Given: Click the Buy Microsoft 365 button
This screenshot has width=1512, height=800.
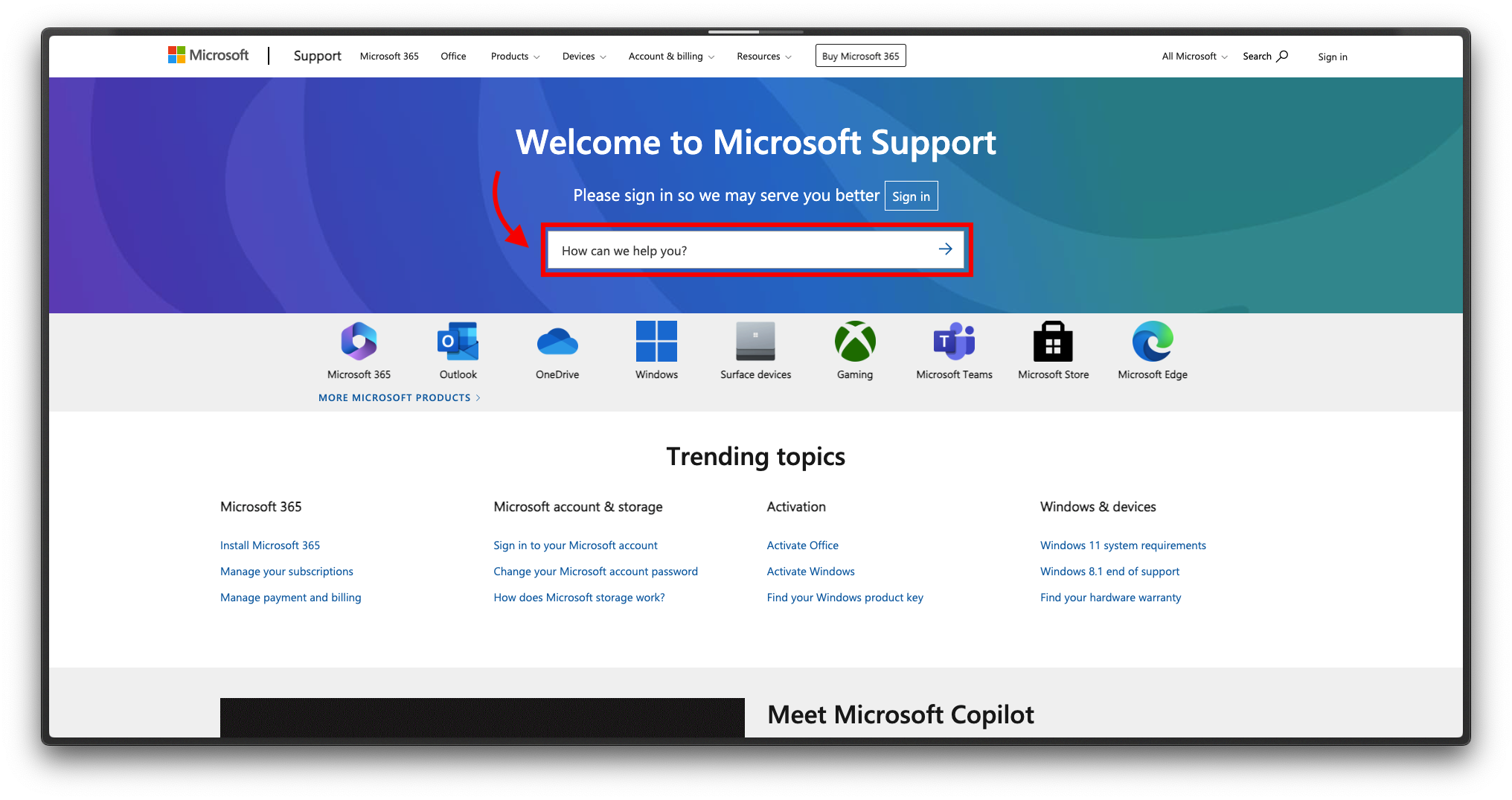Looking at the screenshot, I should pos(861,56).
